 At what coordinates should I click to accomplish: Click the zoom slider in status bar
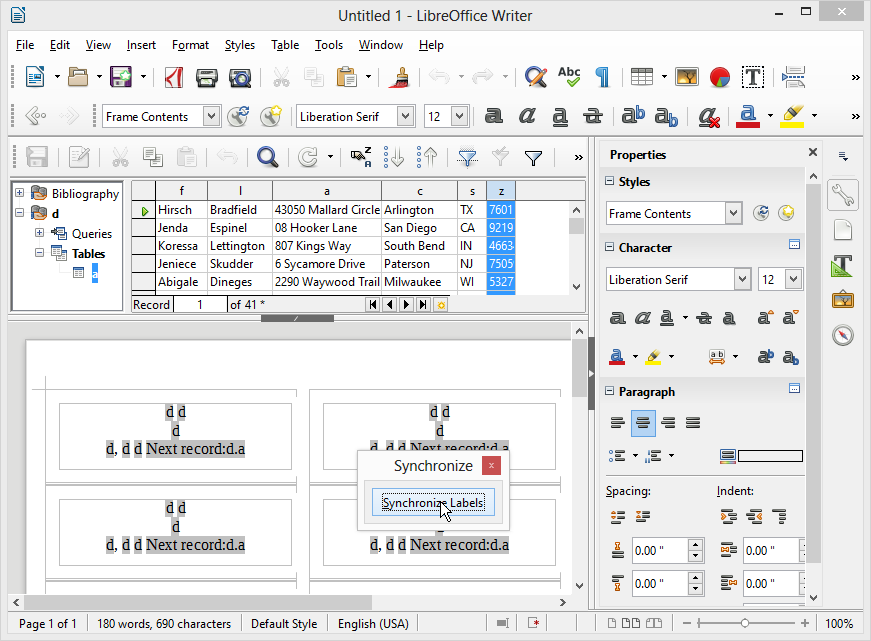point(744,624)
